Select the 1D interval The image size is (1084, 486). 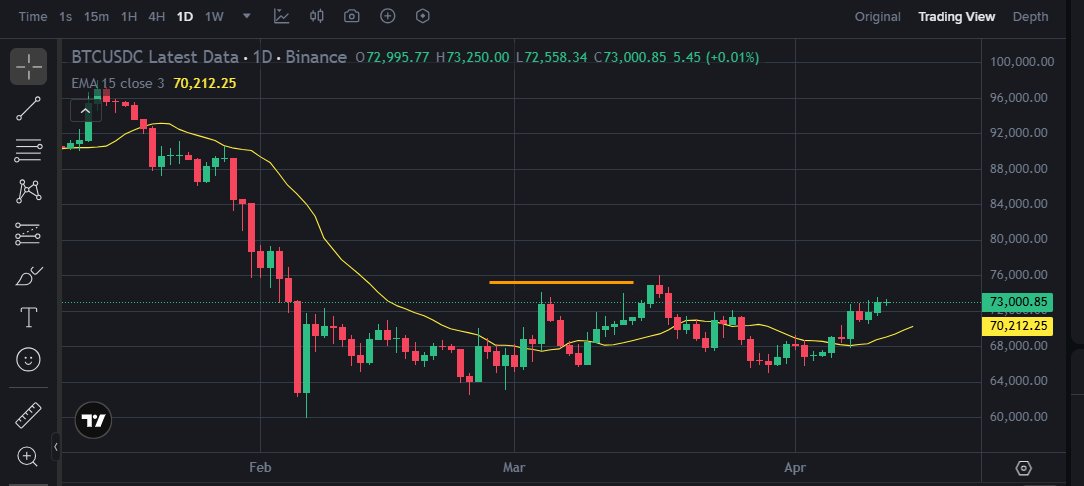[185, 17]
